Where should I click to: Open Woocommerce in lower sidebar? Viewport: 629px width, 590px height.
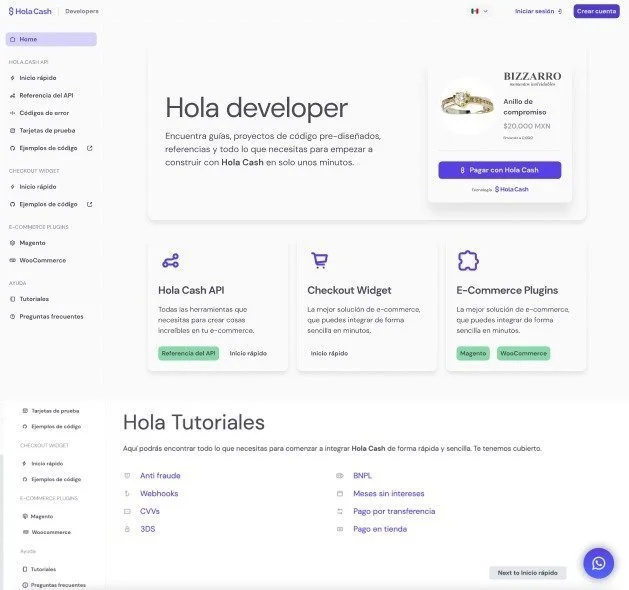[47, 532]
